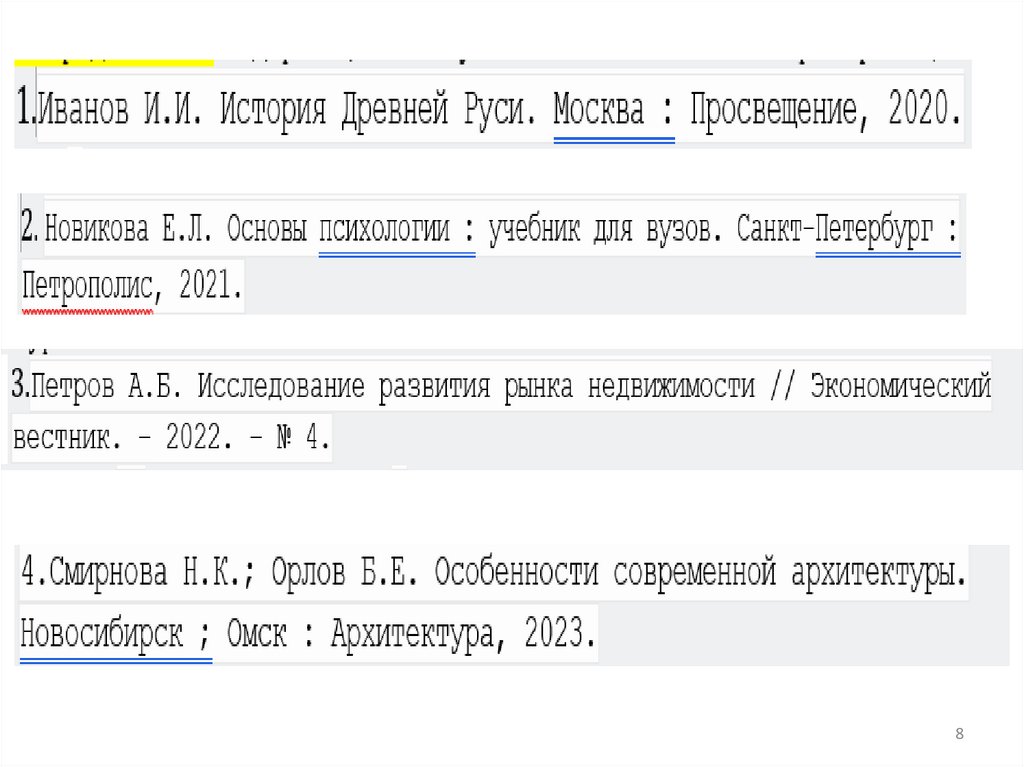
Task: Click 'Исследование развития рынка недвижимости' title
Action: click(x=476, y=386)
